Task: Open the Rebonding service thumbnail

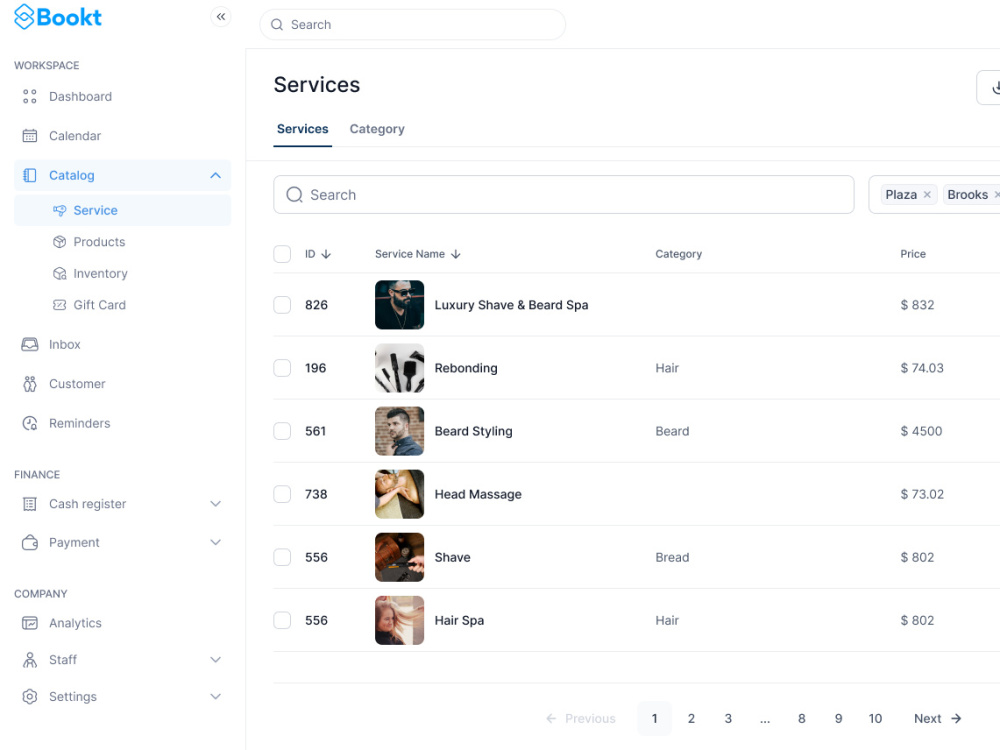Action: click(399, 368)
